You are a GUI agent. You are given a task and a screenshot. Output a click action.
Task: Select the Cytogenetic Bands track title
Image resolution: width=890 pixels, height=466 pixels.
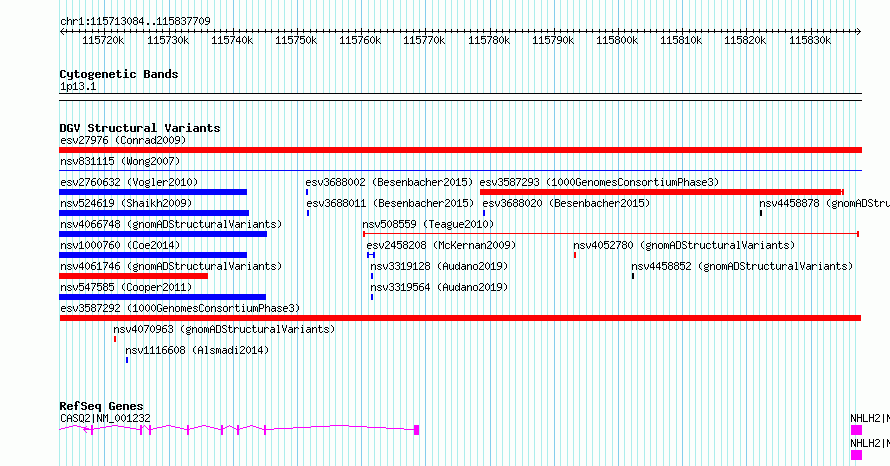pyautogui.click(x=119, y=74)
